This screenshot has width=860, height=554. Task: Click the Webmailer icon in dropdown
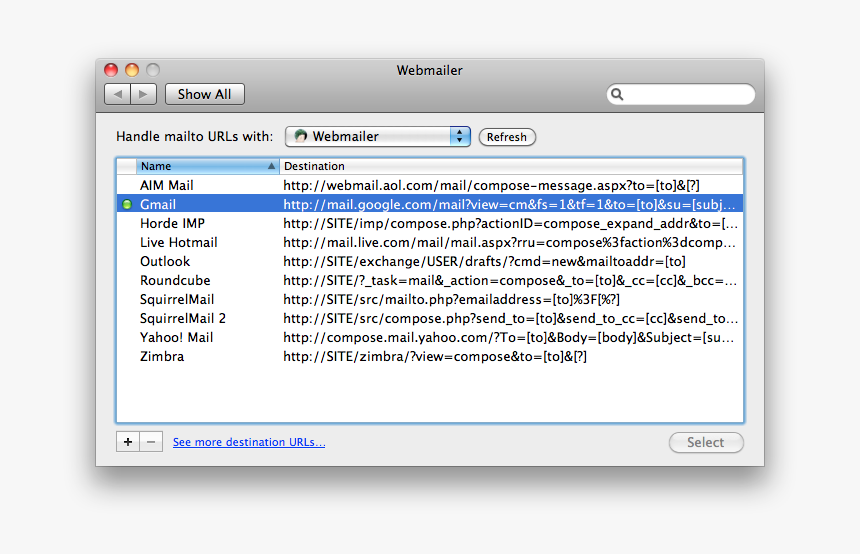pos(300,136)
